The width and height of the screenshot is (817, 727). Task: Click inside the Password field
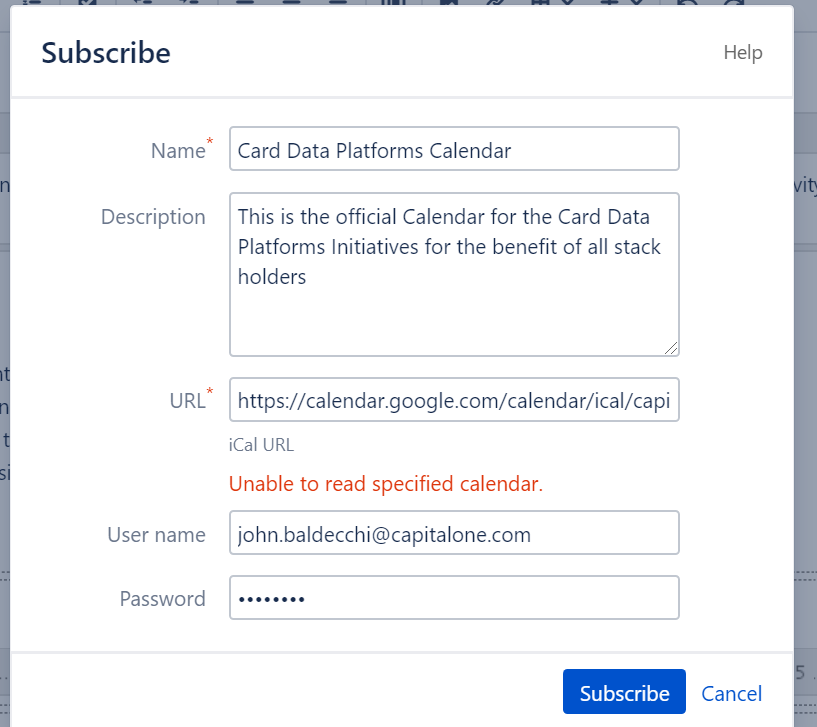tap(454, 598)
